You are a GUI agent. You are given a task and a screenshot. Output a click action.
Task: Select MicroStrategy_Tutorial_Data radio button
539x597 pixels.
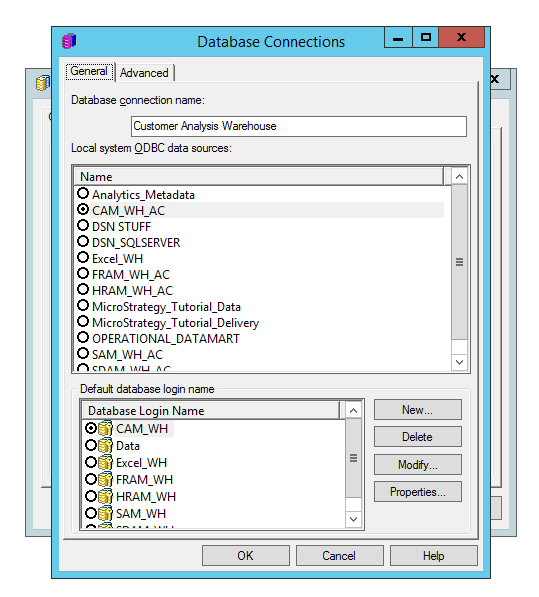83,306
